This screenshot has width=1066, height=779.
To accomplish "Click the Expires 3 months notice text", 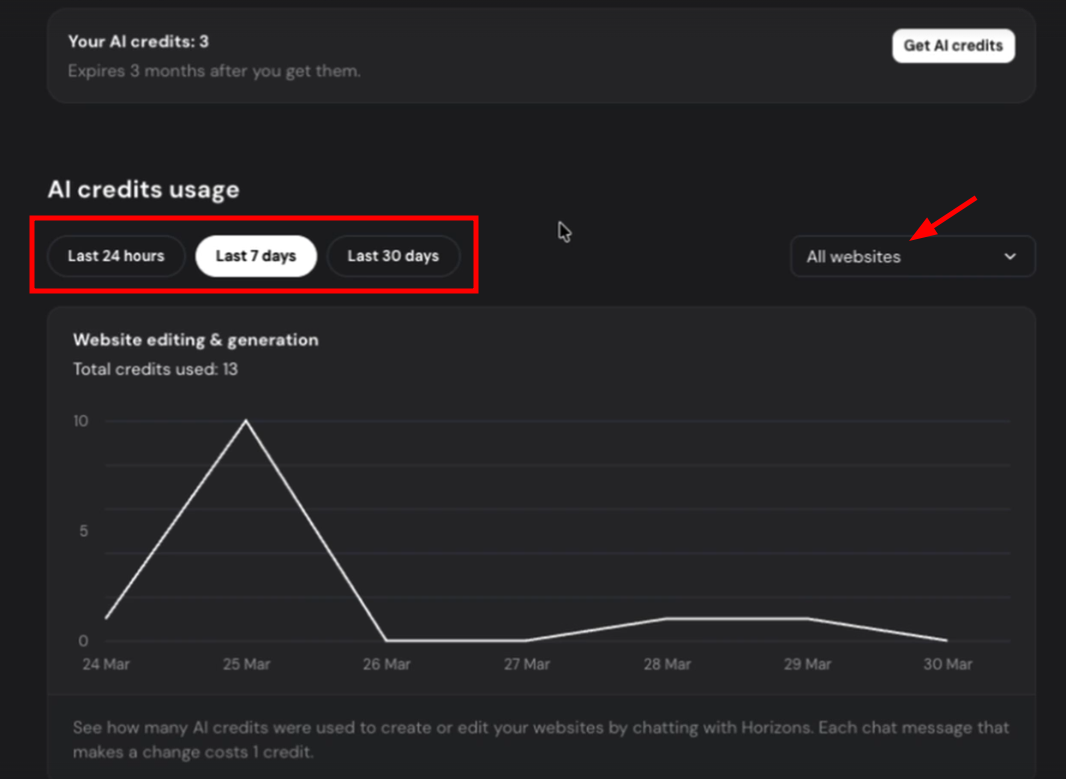I will pos(214,71).
